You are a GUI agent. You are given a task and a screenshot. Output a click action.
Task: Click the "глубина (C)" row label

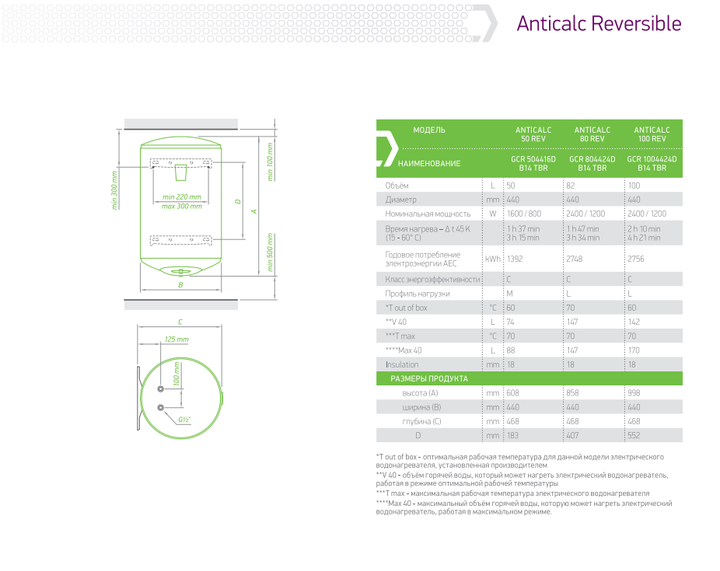pos(422,421)
